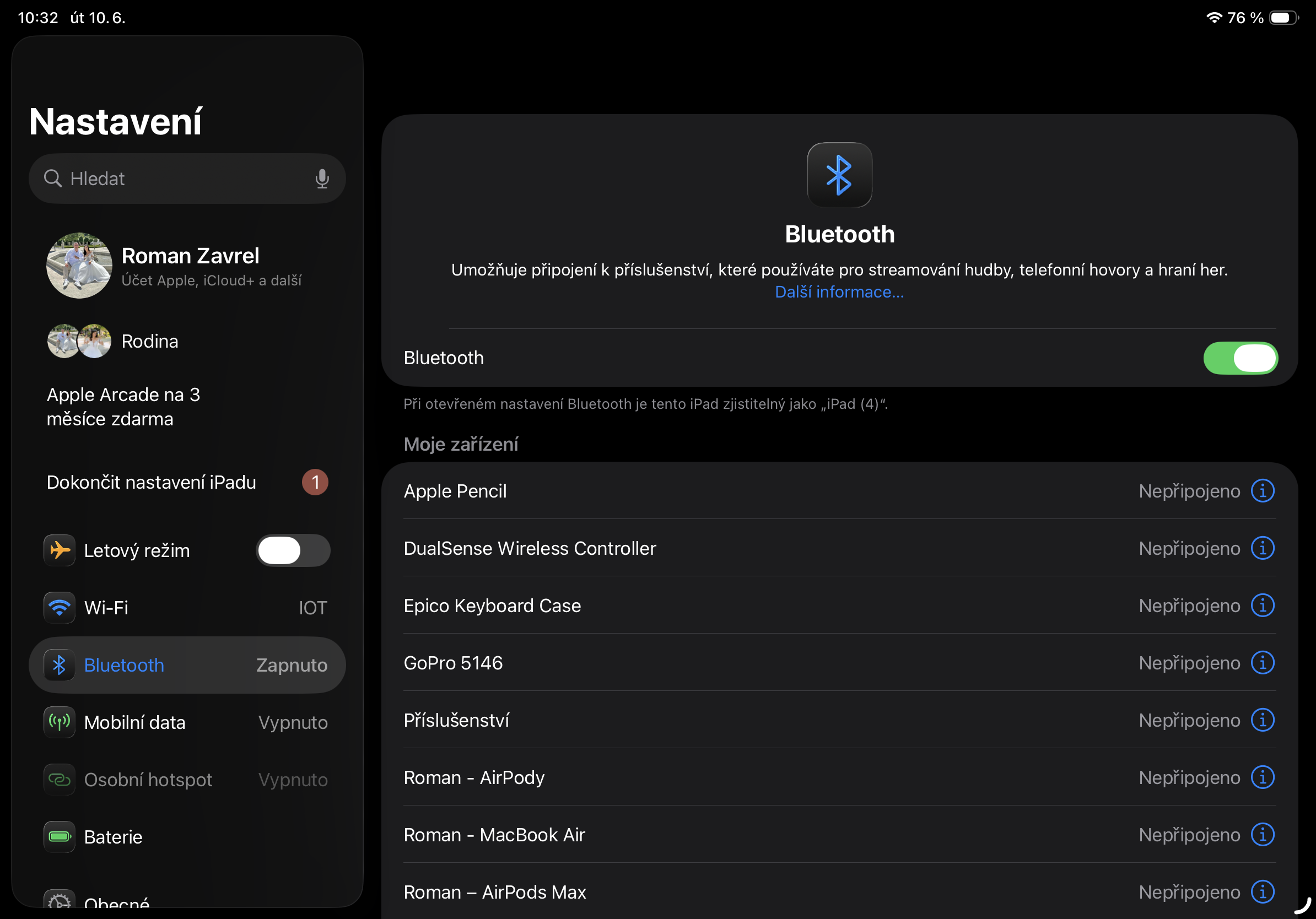Viewport: 1316px width, 919px height.
Task: Turn off the Bluetooth switch
Action: click(x=1240, y=358)
